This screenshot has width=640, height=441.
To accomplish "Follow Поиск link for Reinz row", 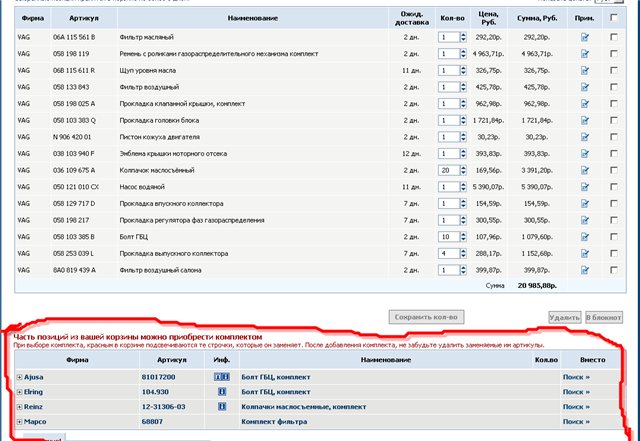I will coord(576,407).
